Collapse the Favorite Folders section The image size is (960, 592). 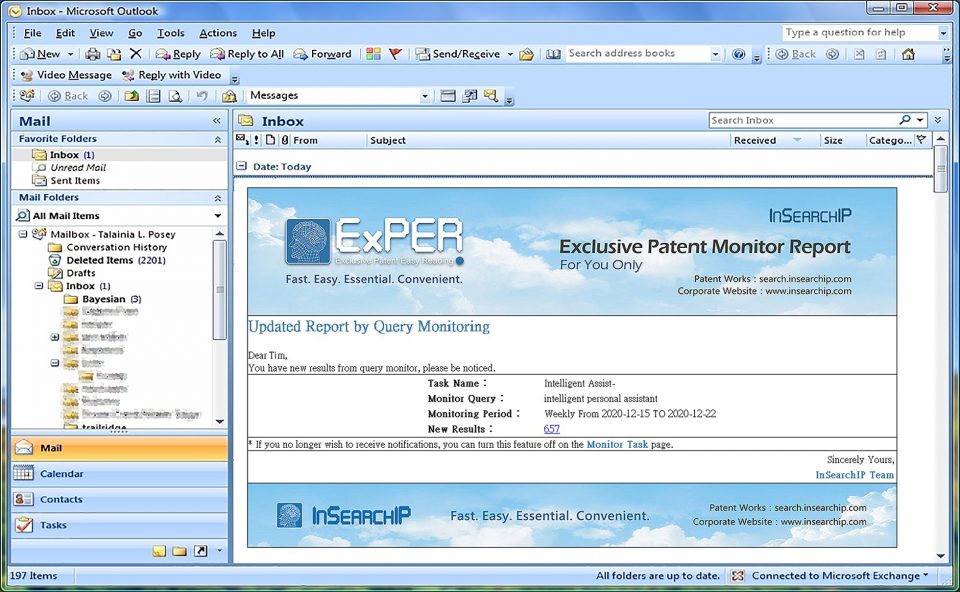pos(217,140)
